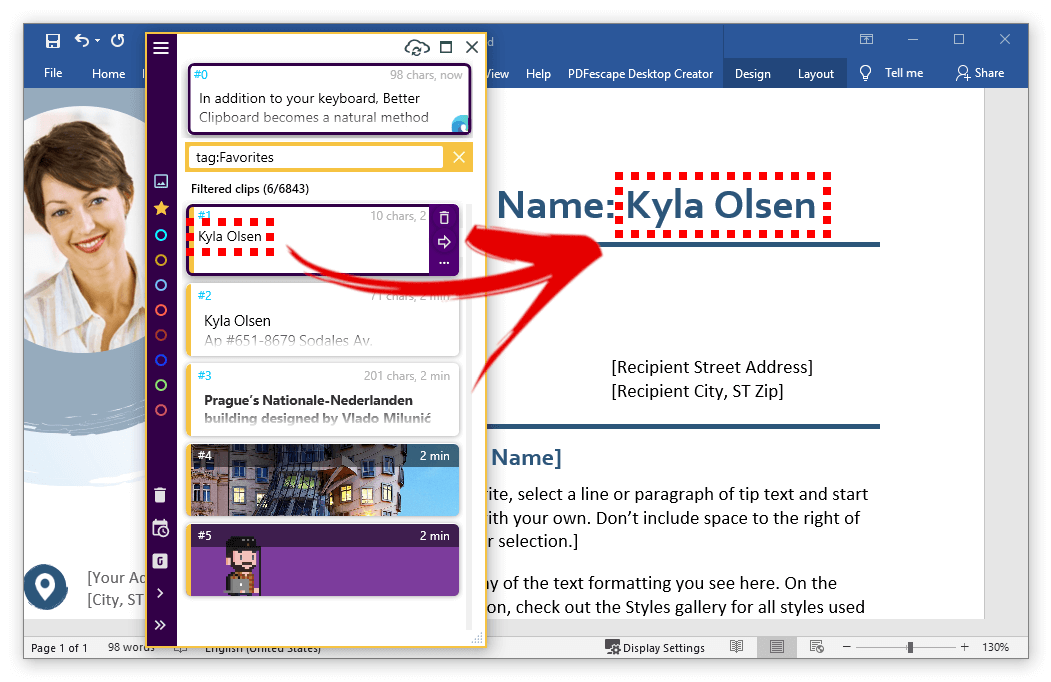
Task: Open Ribbon Display Options in title bar
Action: click(866, 40)
